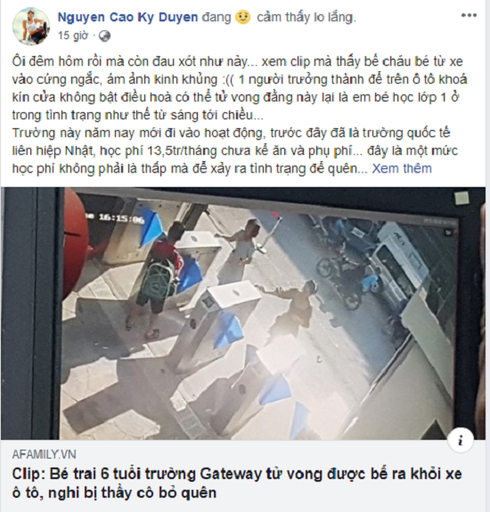490x512 pixels.
Task: Click the info icon on the link preview
Action: click(x=461, y=441)
